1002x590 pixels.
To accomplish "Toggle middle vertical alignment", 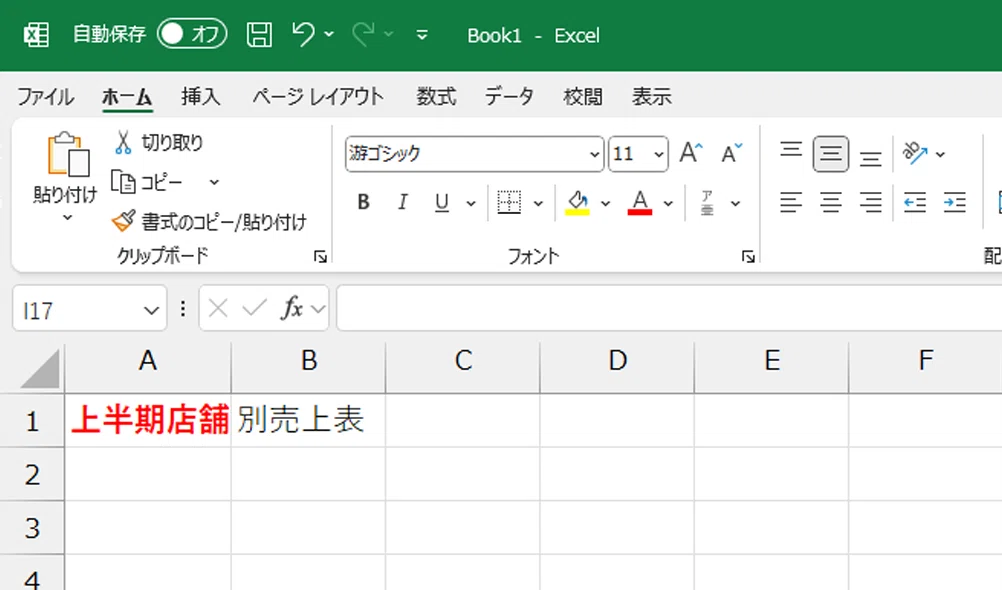I will 831,154.
